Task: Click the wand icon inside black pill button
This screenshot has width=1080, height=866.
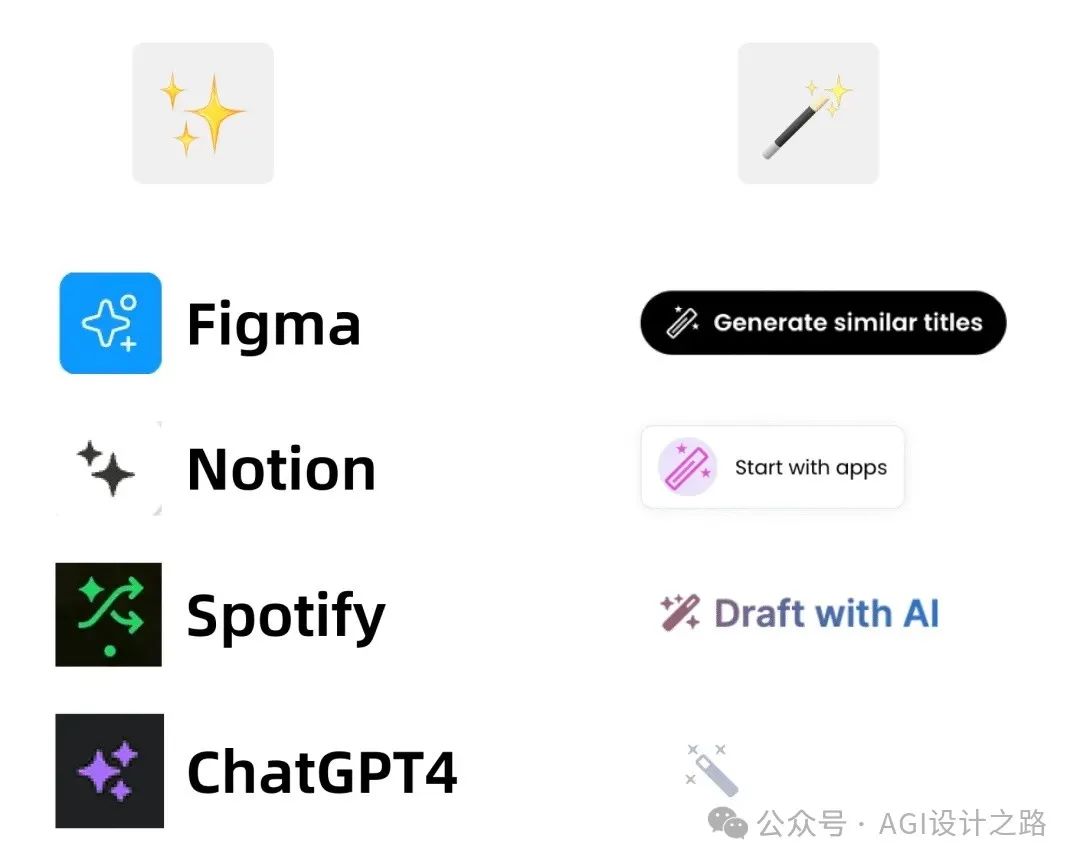Action: pos(682,322)
